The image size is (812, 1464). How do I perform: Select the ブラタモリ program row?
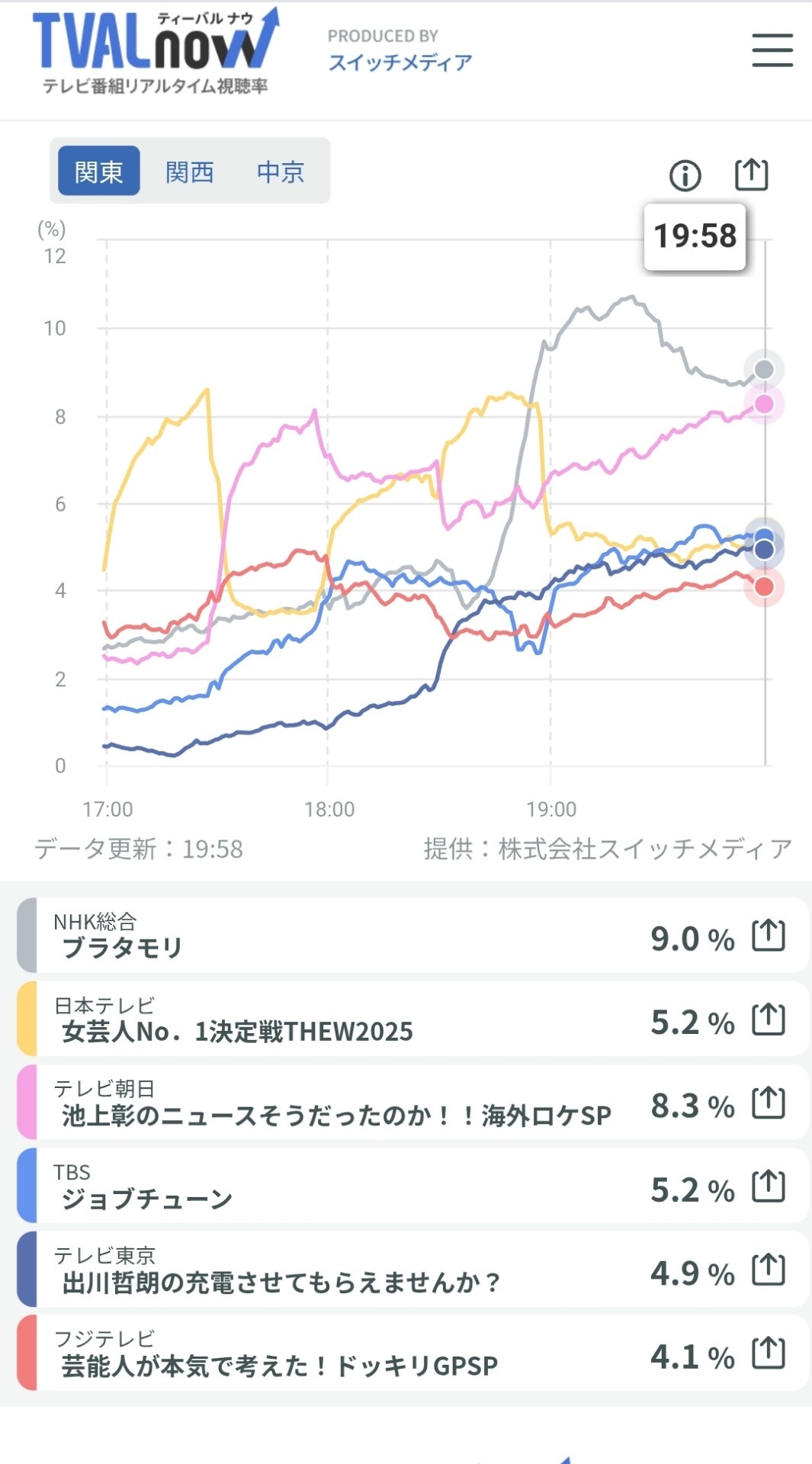coord(343,936)
